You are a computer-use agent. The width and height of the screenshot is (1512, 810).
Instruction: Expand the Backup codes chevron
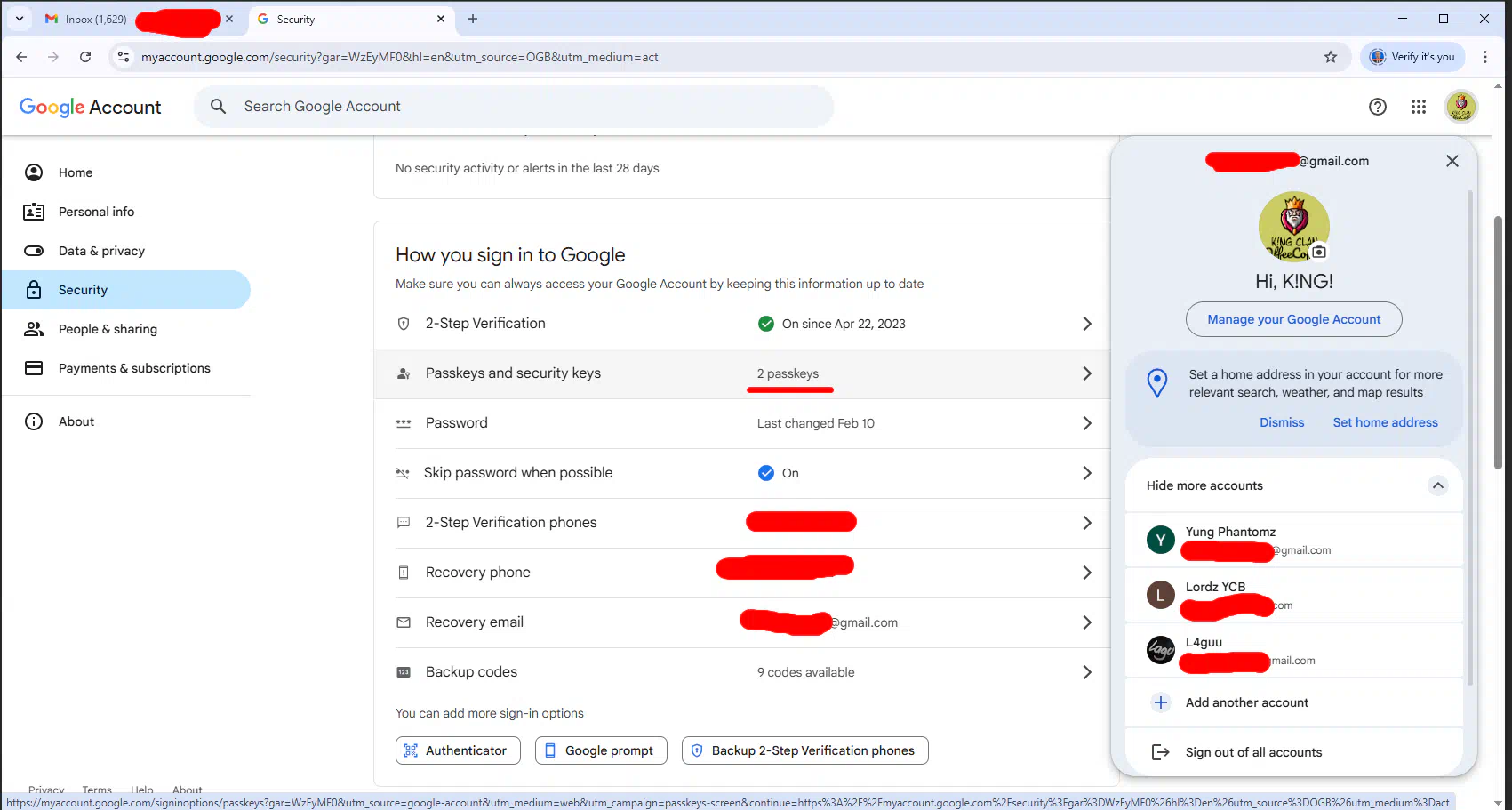[x=1086, y=672]
